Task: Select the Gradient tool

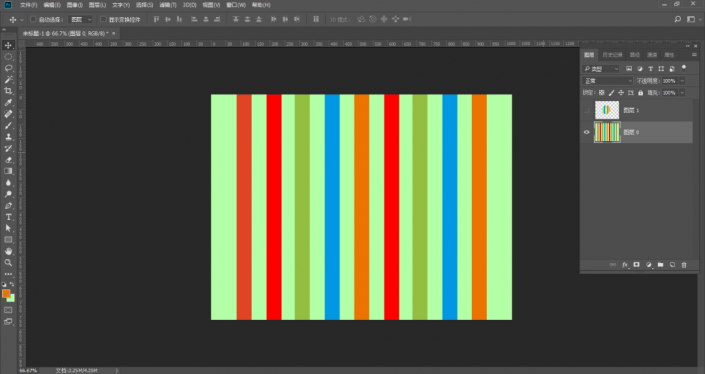Action: click(8, 171)
